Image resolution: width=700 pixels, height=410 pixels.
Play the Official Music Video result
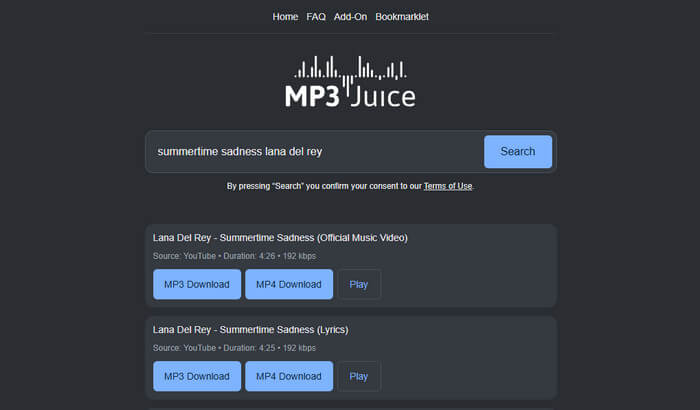click(359, 284)
